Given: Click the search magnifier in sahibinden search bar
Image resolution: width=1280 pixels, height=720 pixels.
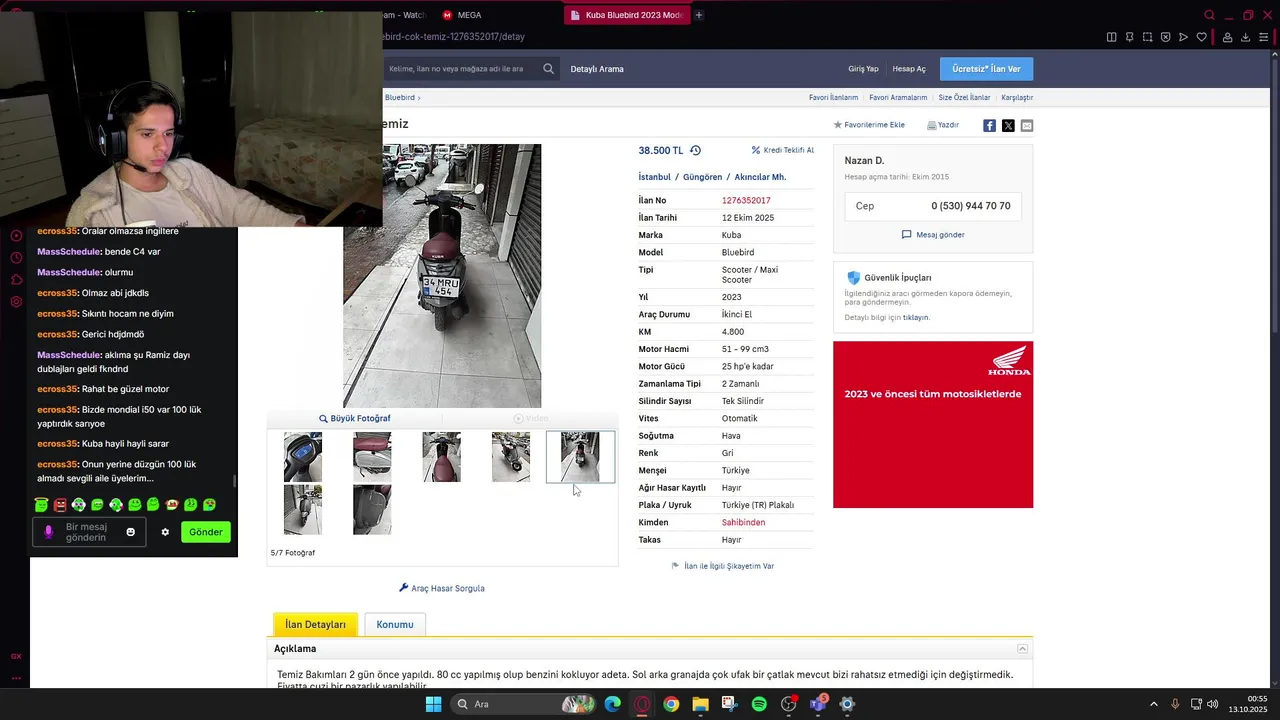Looking at the screenshot, I should [x=548, y=69].
